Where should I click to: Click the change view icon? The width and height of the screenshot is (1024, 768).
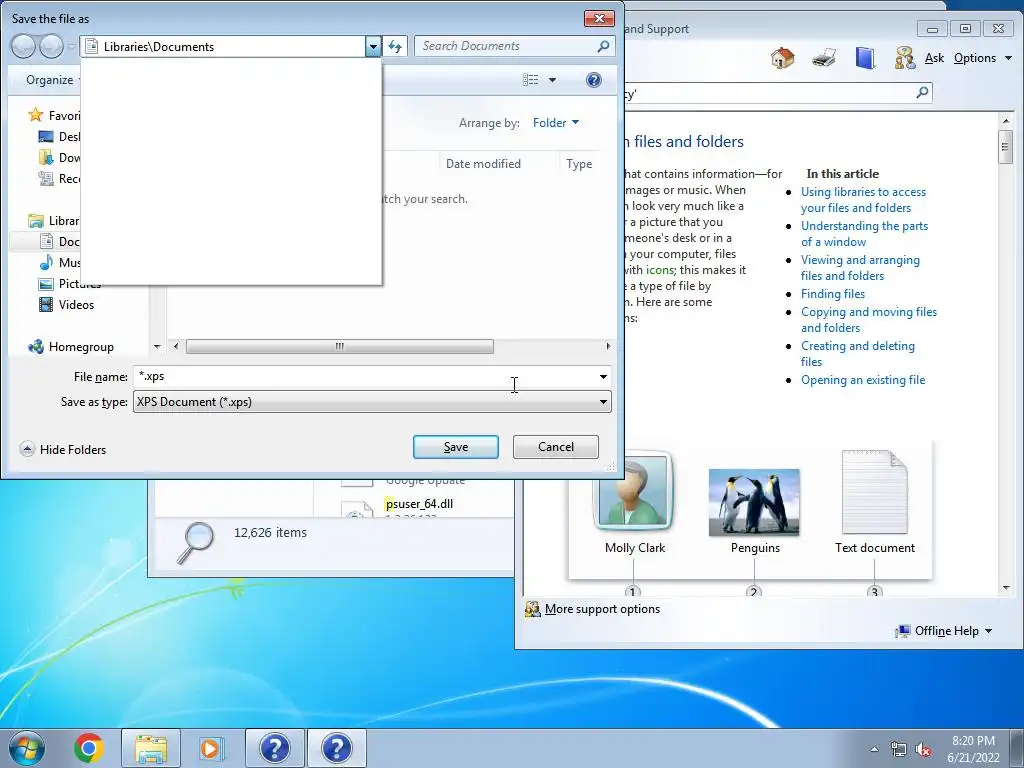tap(530, 80)
